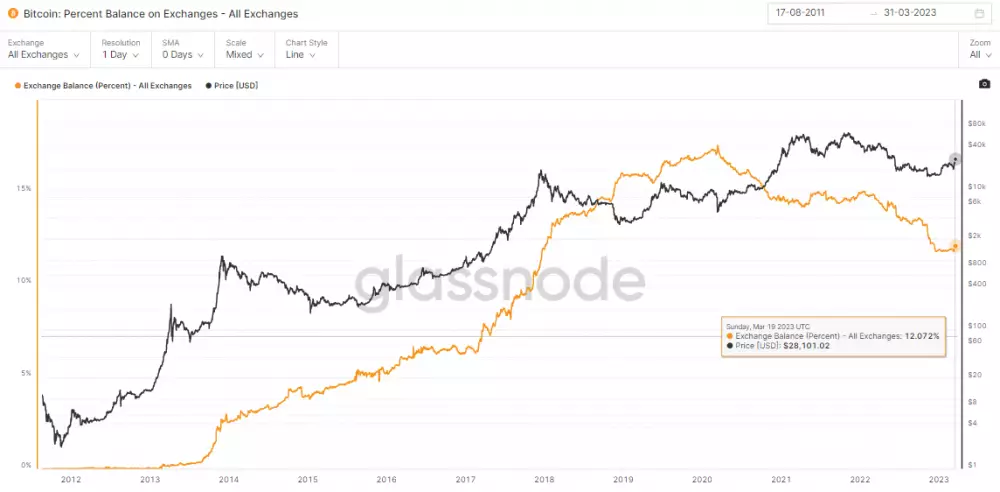Open the SMA 0 Days dropdown
Viewport: 1000px width, 492px height.
pos(183,55)
